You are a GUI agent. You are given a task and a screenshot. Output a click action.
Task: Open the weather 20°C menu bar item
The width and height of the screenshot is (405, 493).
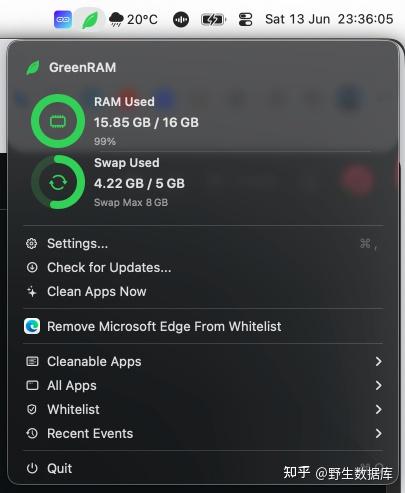coord(133,19)
